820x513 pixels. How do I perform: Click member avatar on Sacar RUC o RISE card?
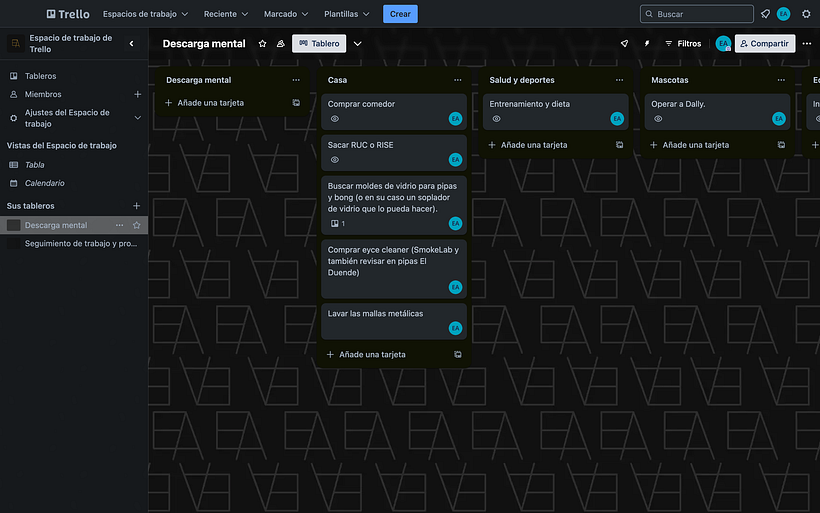coord(455,159)
